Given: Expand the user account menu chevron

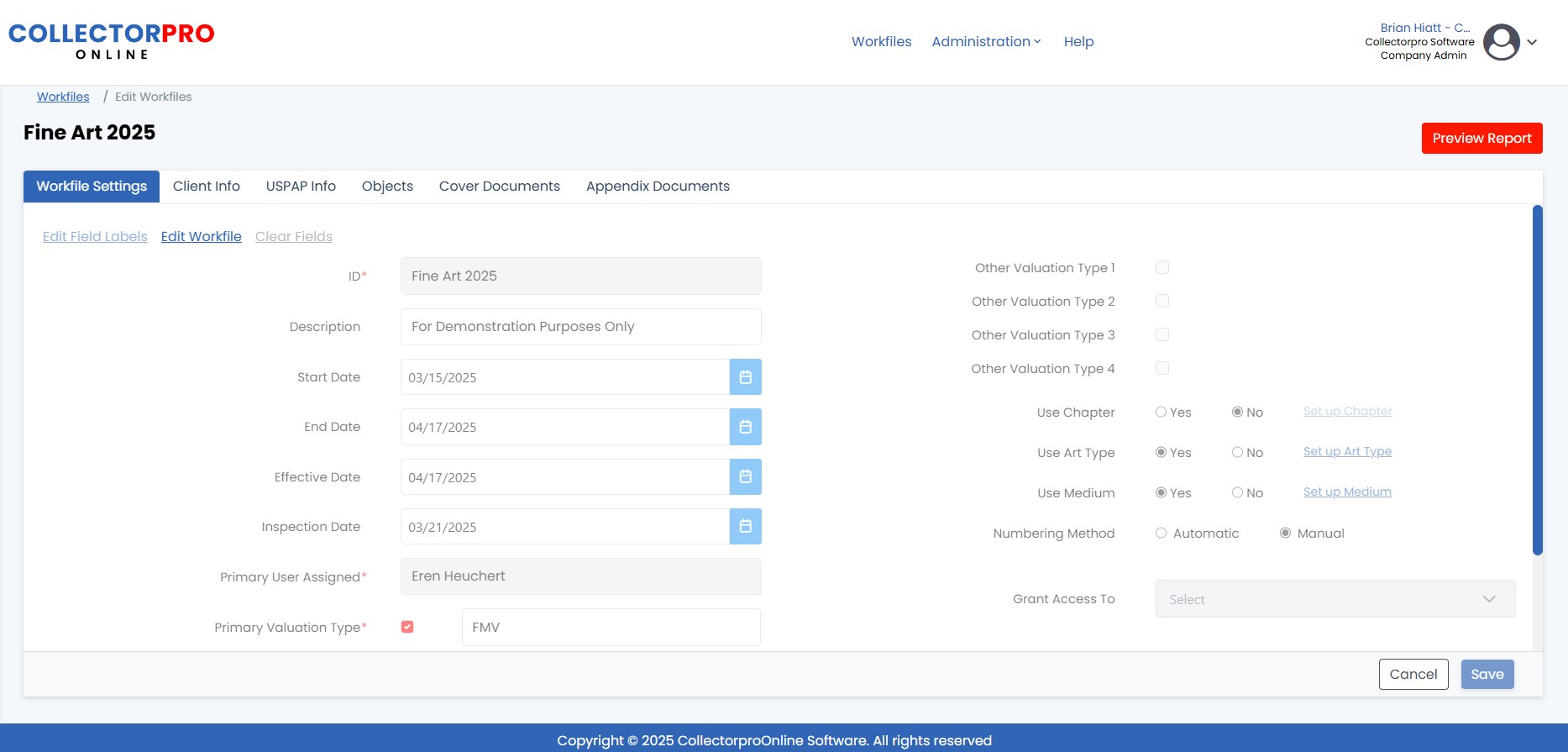Looking at the screenshot, I should click(x=1532, y=42).
